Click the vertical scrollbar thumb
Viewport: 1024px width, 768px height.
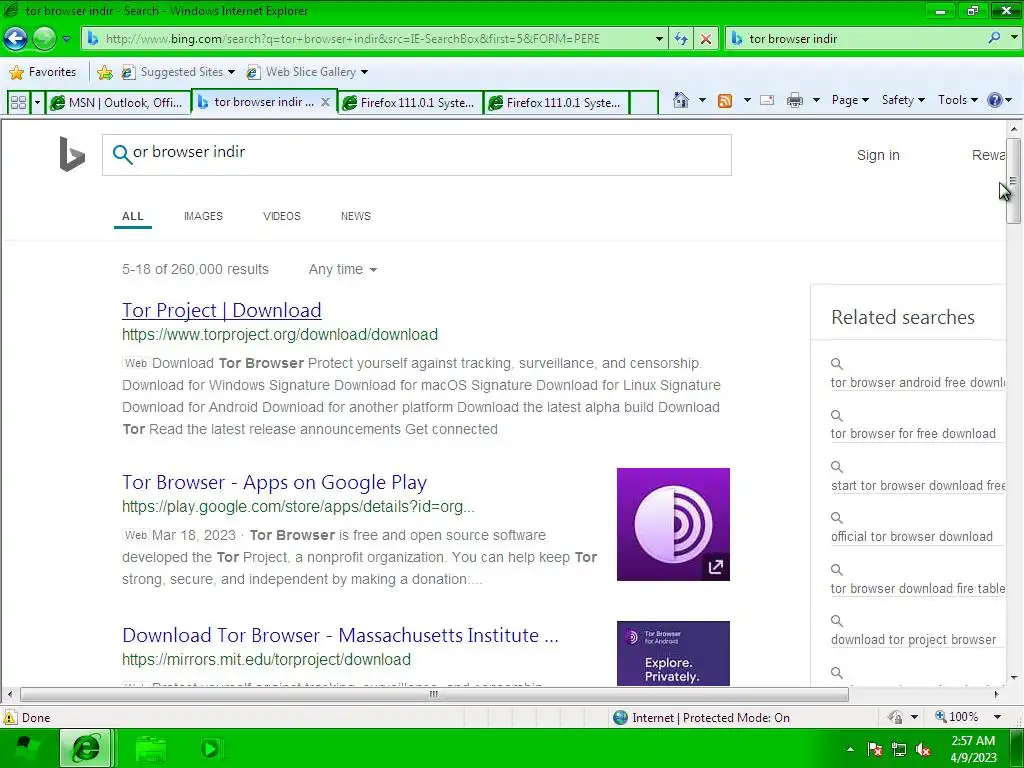click(1013, 181)
